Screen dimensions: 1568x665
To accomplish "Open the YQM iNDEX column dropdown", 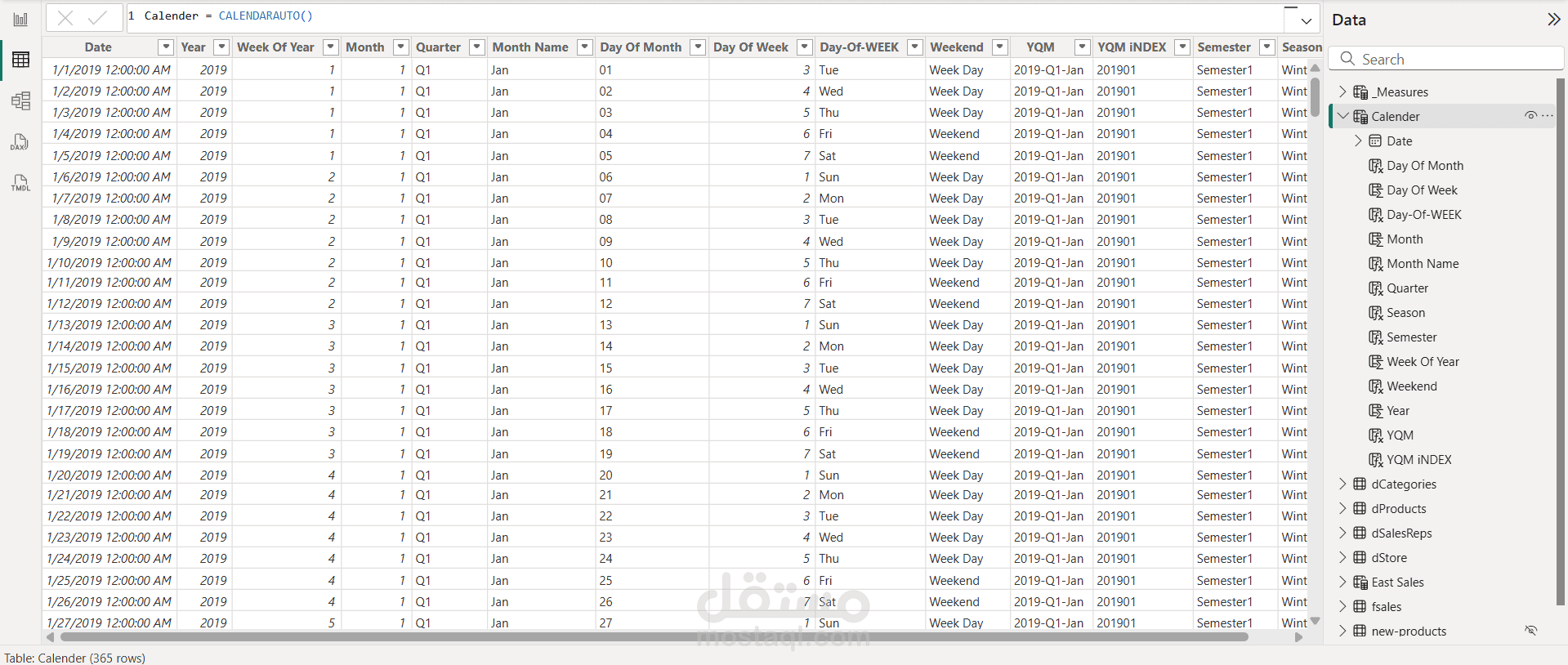I will [1182, 47].
